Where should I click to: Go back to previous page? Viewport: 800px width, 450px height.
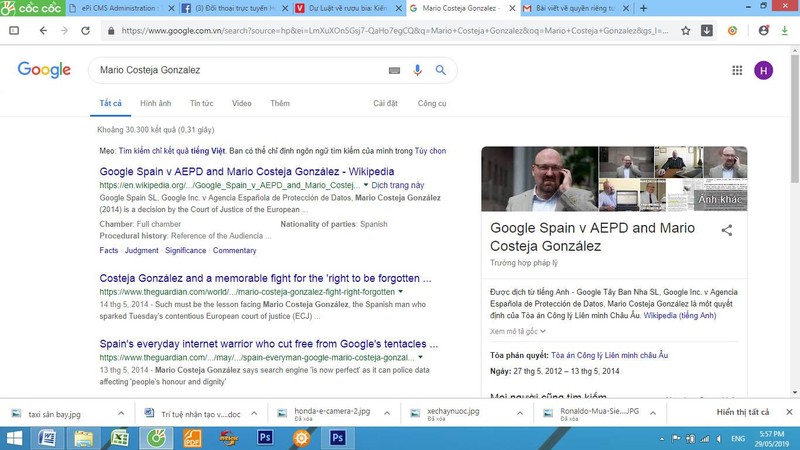[x=43, y=31]
